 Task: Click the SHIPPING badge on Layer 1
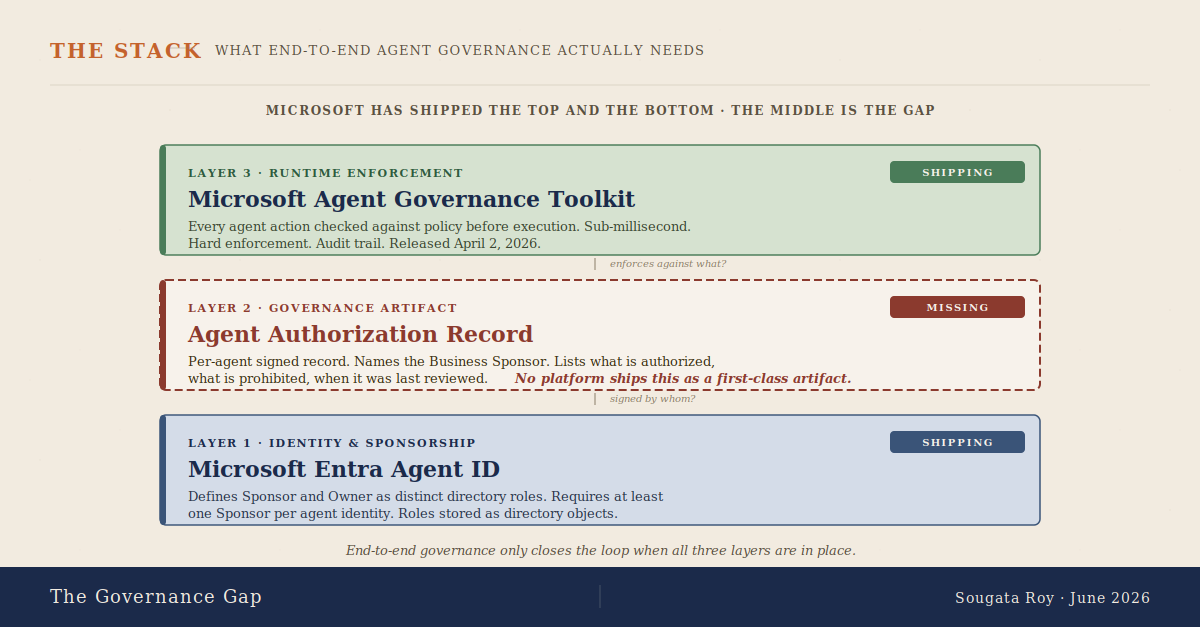coord(957,442)
